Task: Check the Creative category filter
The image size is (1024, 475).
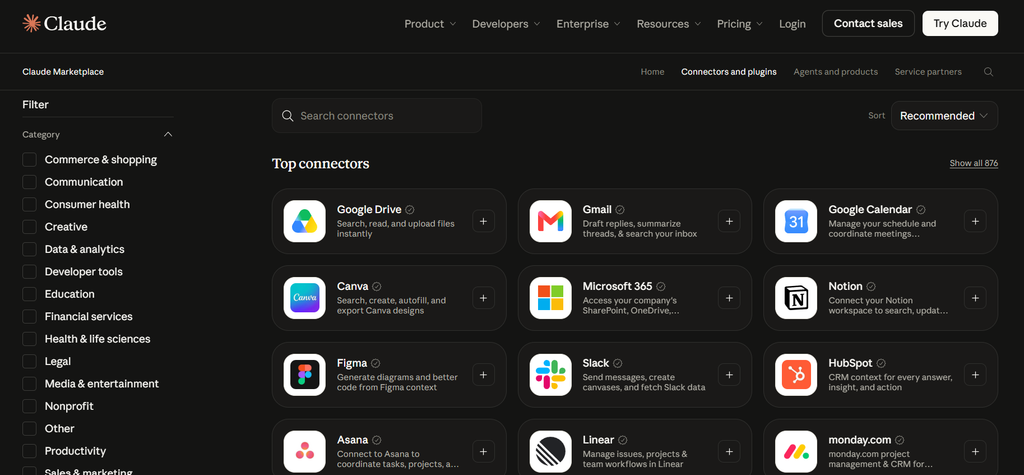Action: point(29,227)
